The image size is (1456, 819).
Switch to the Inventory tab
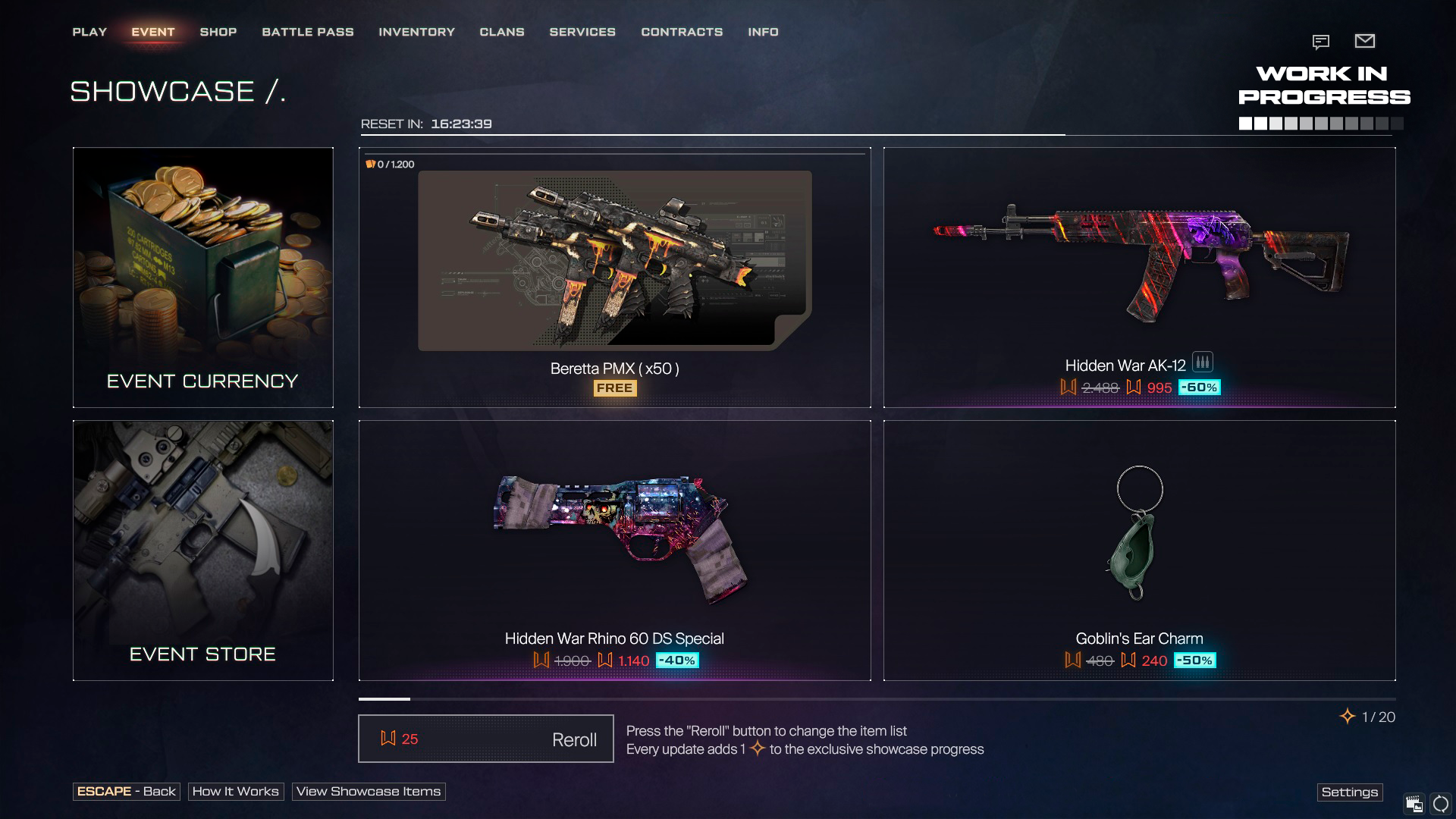point(417,32)
